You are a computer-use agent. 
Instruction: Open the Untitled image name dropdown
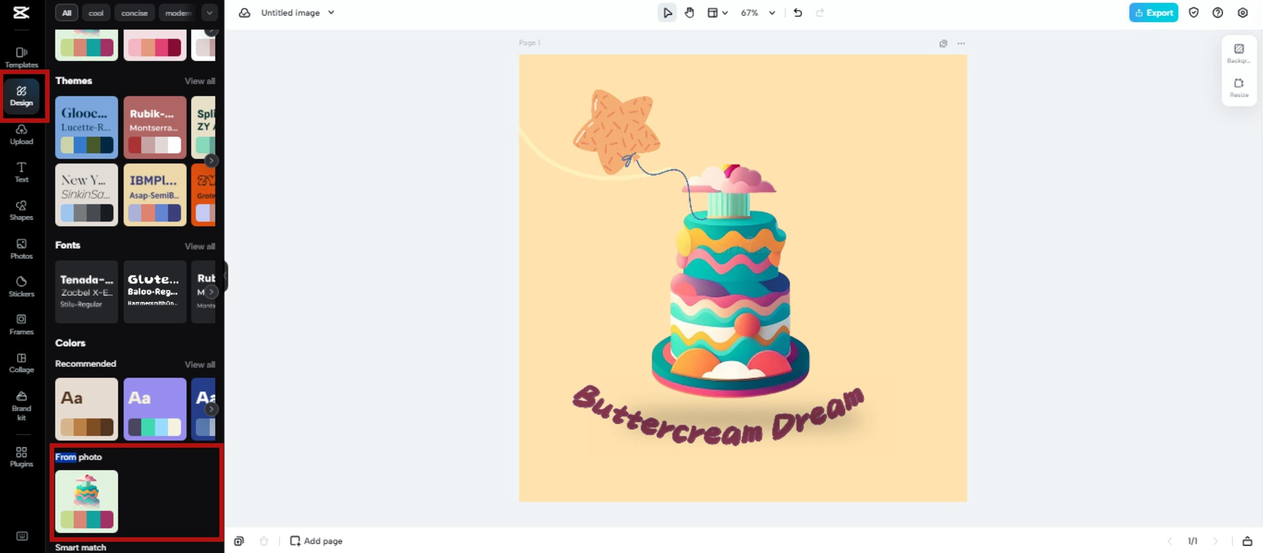coord(298,13)
